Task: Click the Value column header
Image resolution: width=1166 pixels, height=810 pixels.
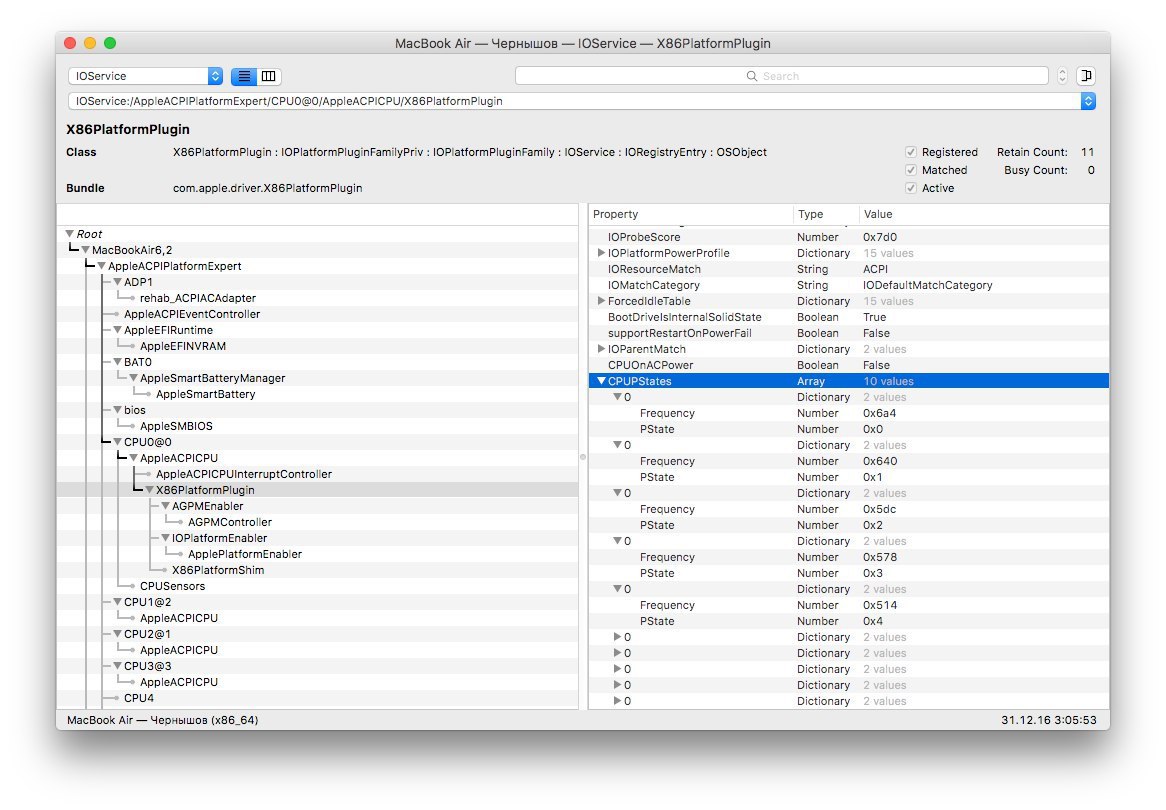Action: click(x=878, y=214)
